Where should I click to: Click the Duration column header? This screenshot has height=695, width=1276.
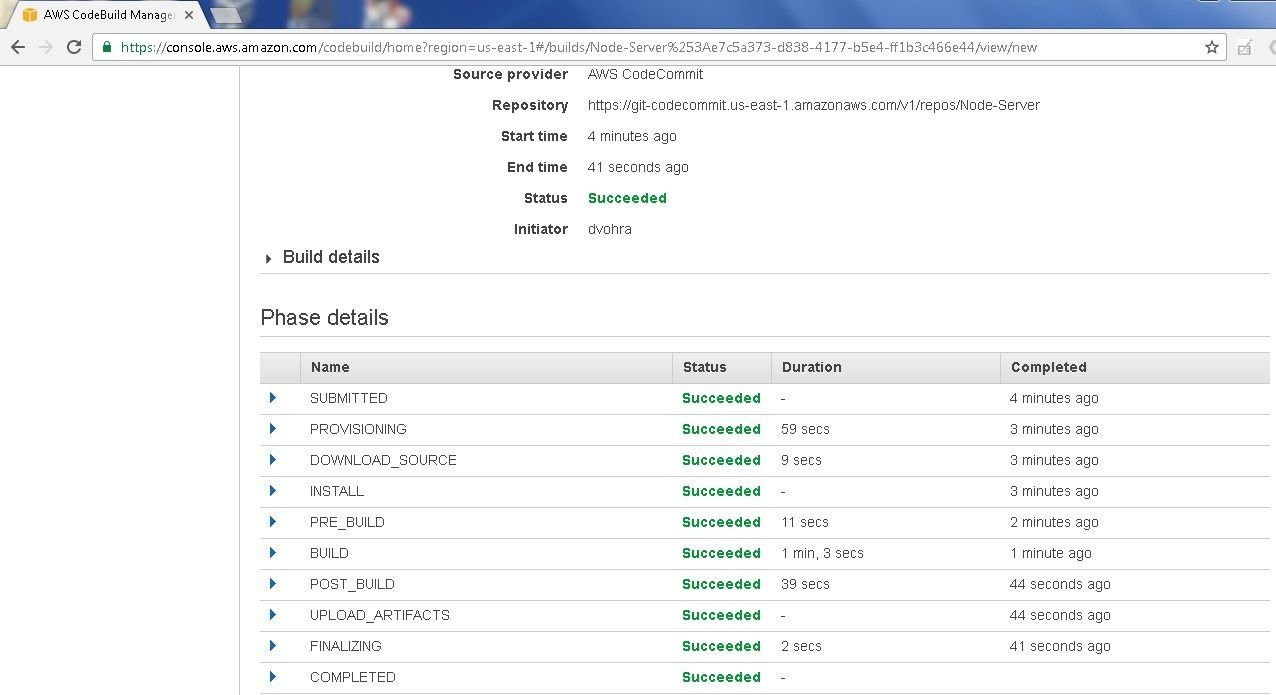tap(886, 367)
